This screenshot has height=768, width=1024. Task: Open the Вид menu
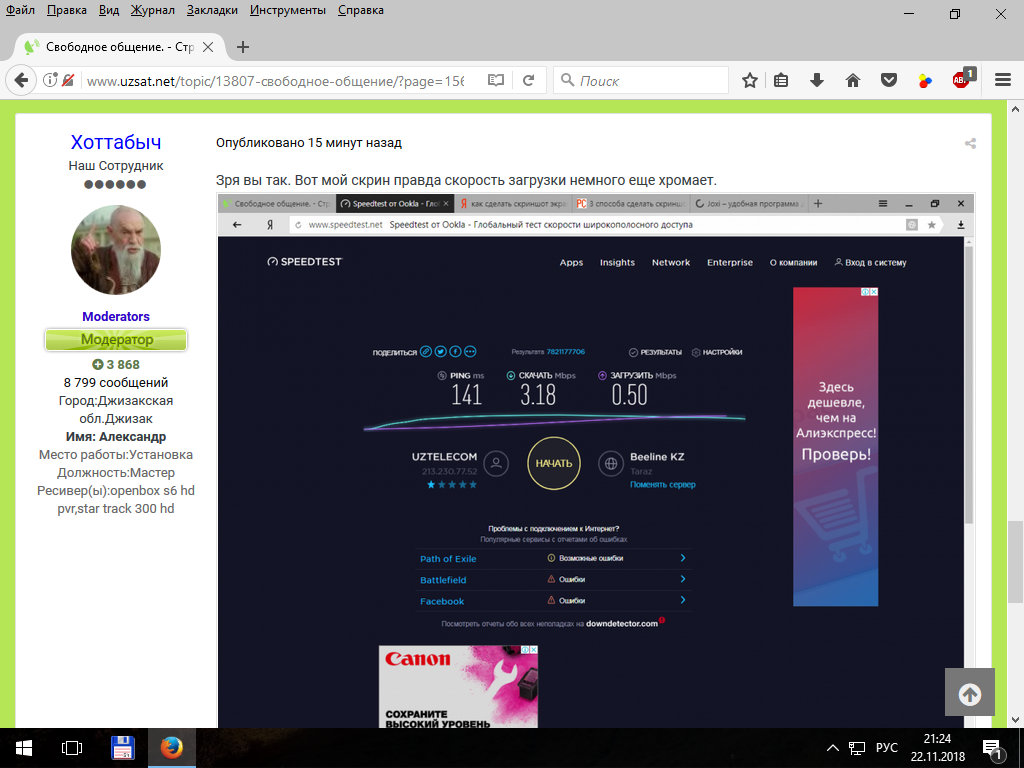coord(109,10)
